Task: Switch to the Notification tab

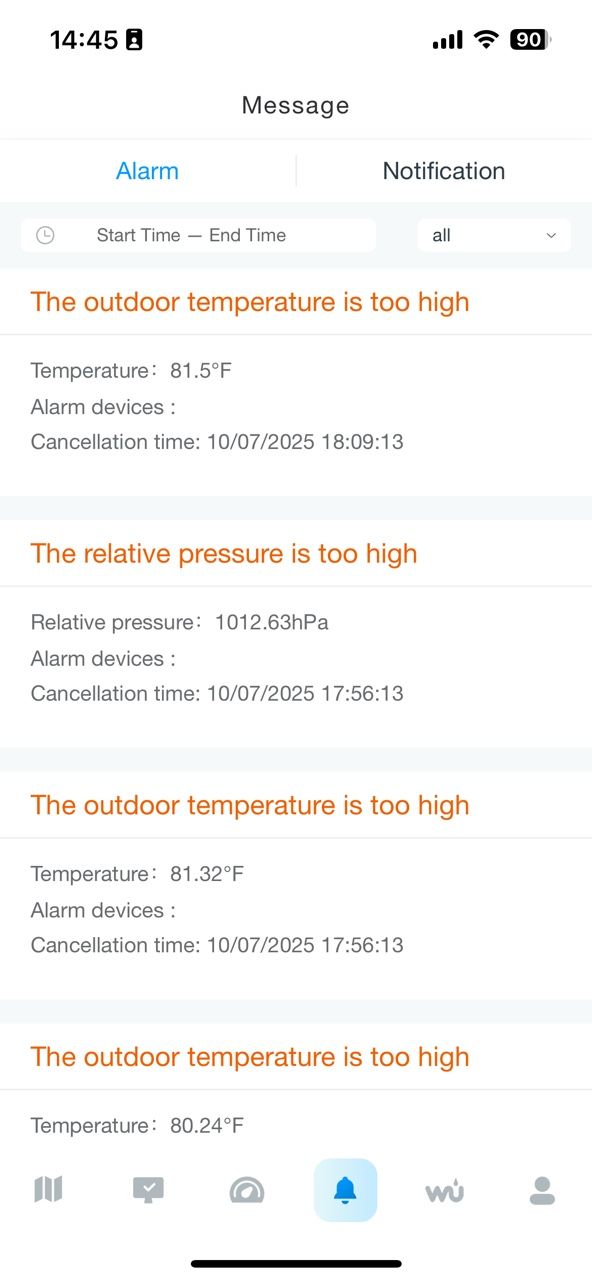Action: [x=443, y=171]
